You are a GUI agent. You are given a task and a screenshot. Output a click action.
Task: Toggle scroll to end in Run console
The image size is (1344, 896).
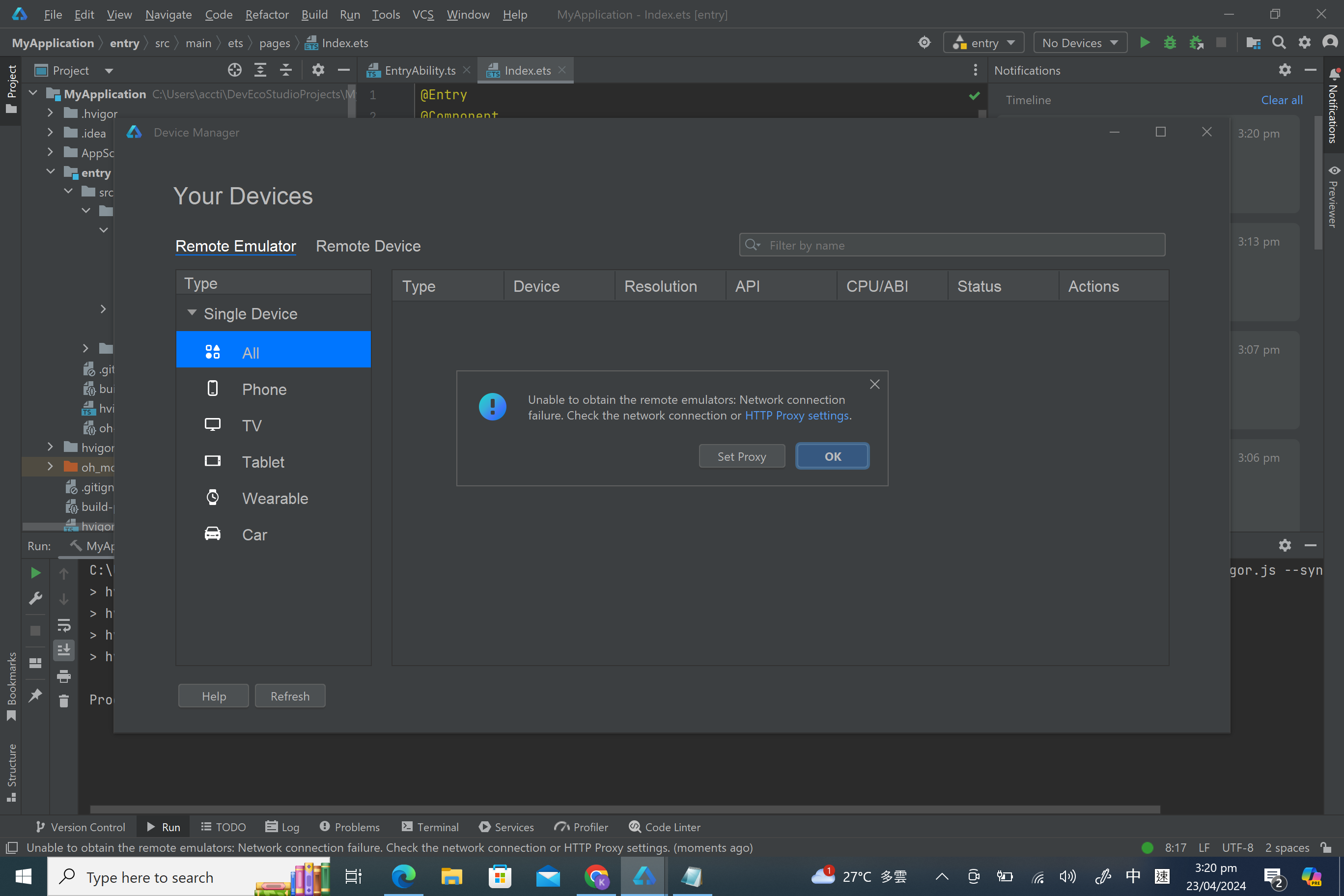(64, 650)
